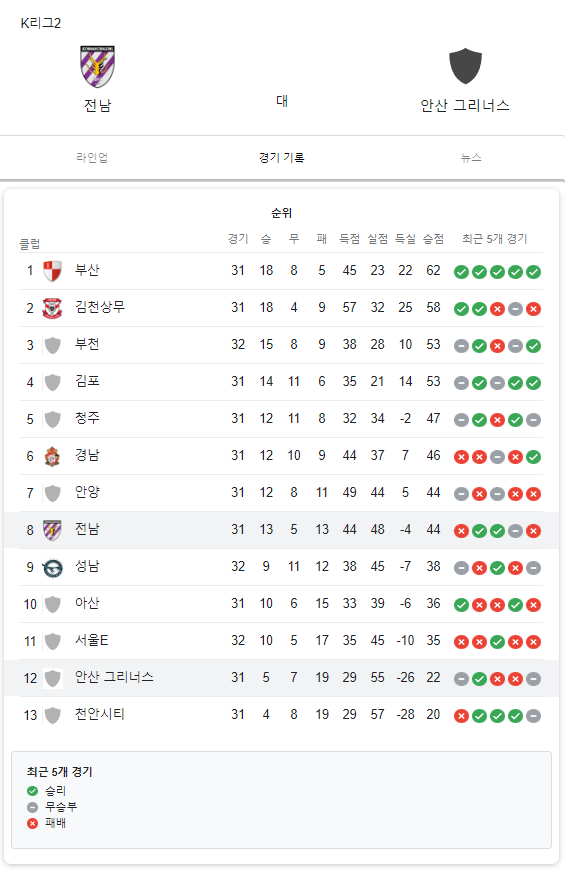Switch to the 라인업 tab

(92, 158)
